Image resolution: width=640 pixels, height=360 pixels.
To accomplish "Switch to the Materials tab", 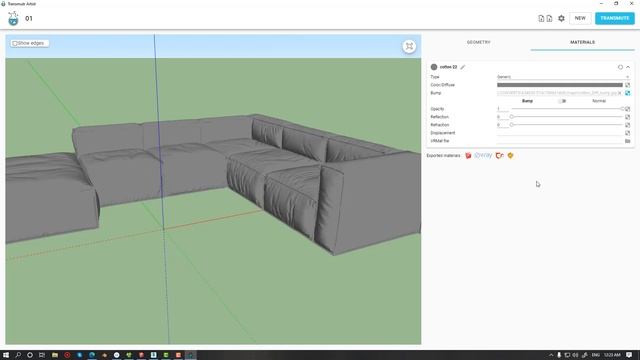I will point(582,42).
